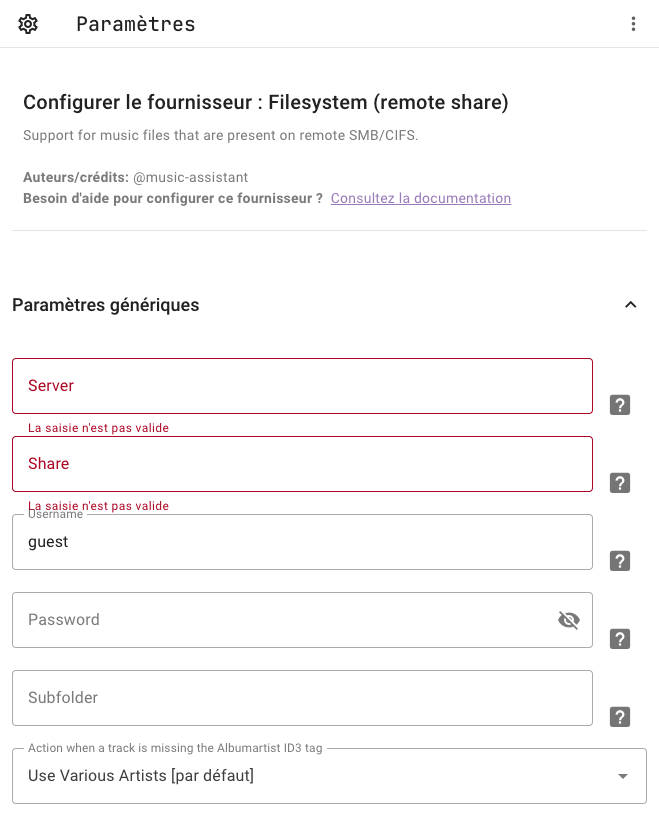Click the Paramètres génériques section heading

106,305
